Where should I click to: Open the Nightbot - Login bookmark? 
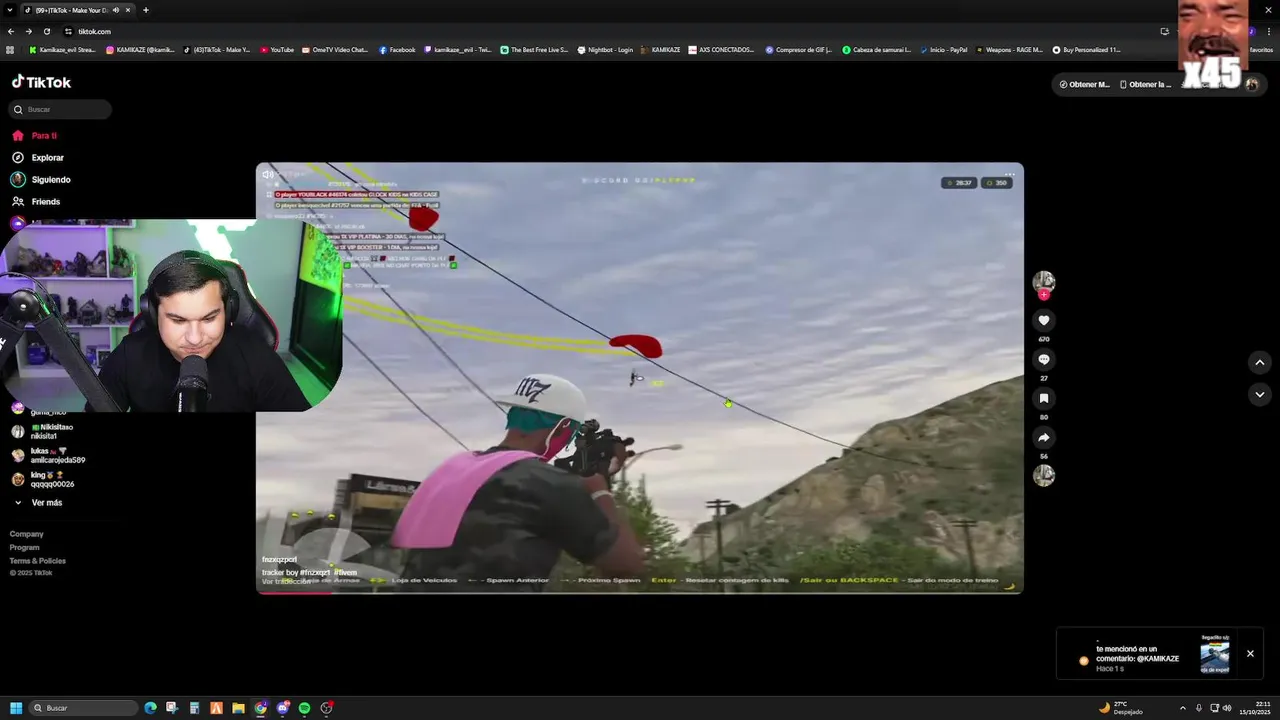pos(606,49)
